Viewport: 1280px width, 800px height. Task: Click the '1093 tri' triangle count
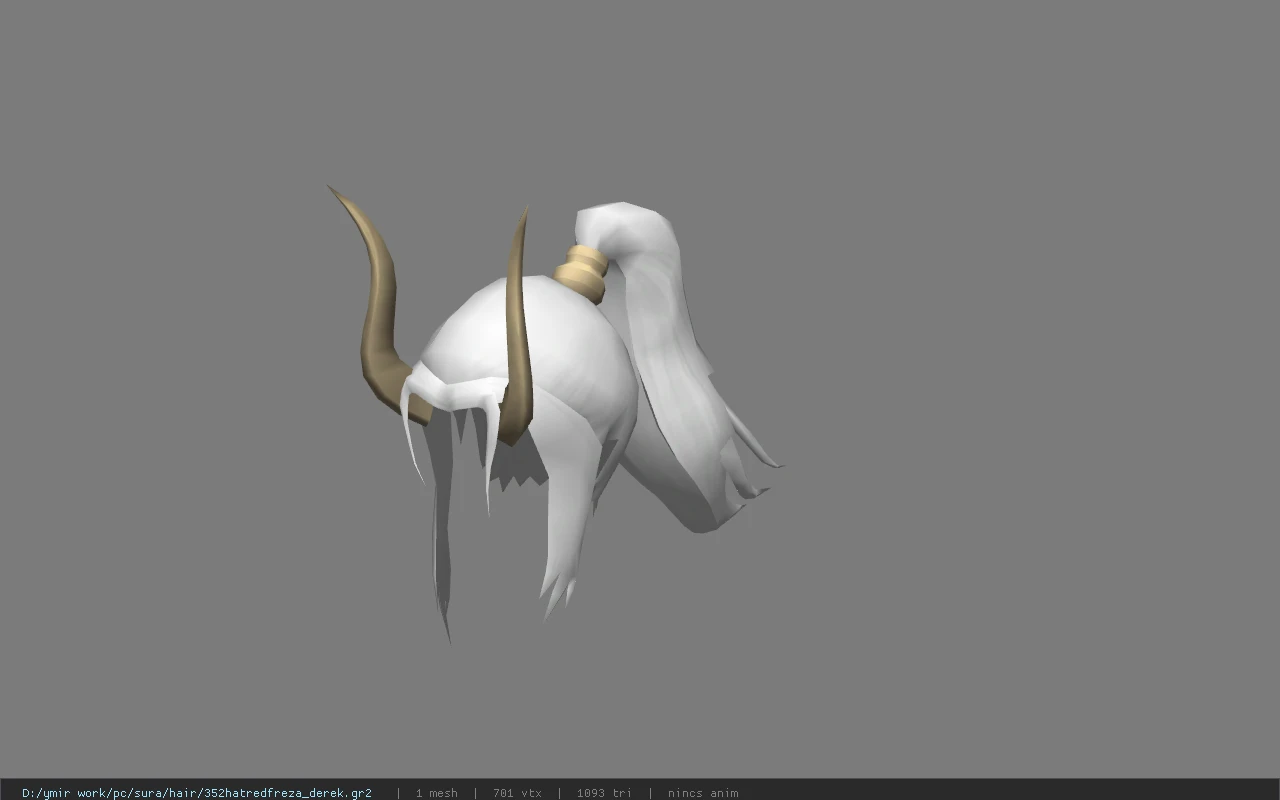coord(604,793)
